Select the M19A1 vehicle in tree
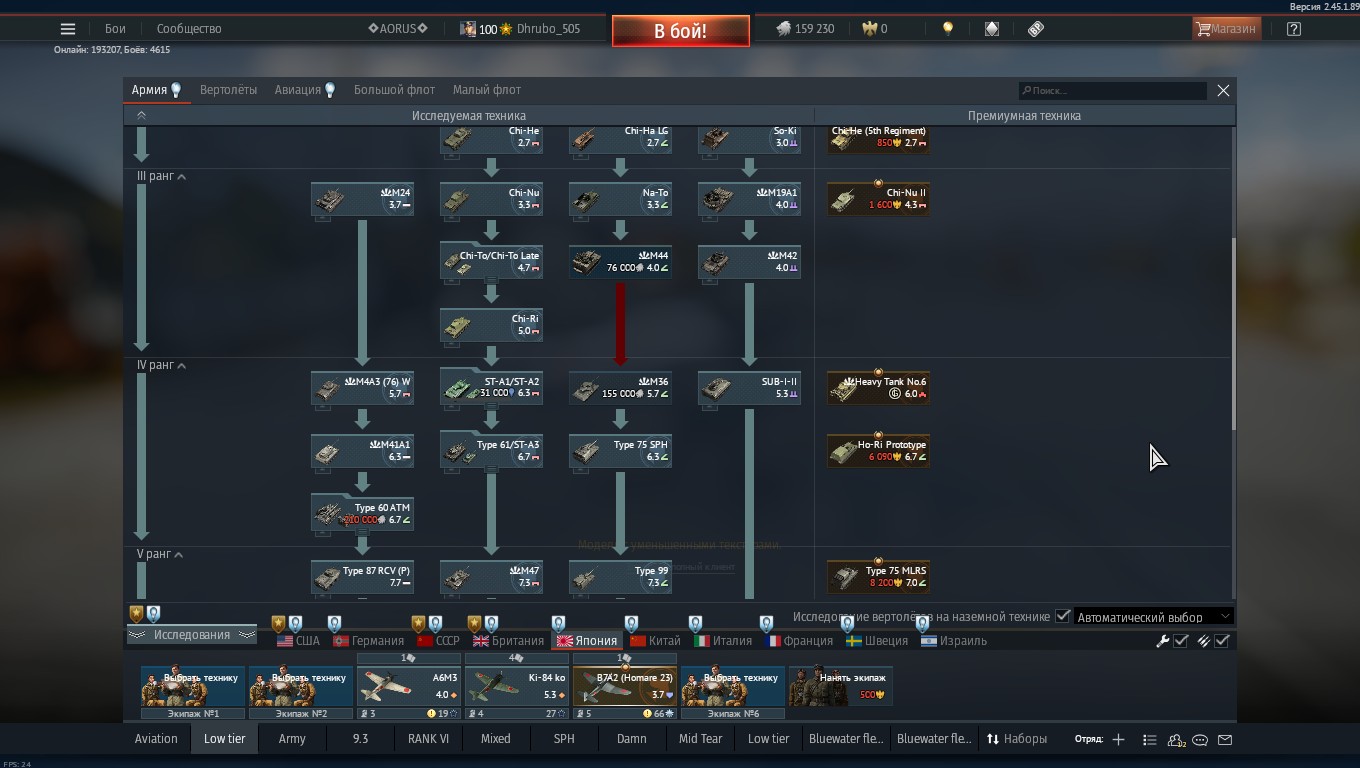This screenshot has width=1360, height=768. click(749, 199)
